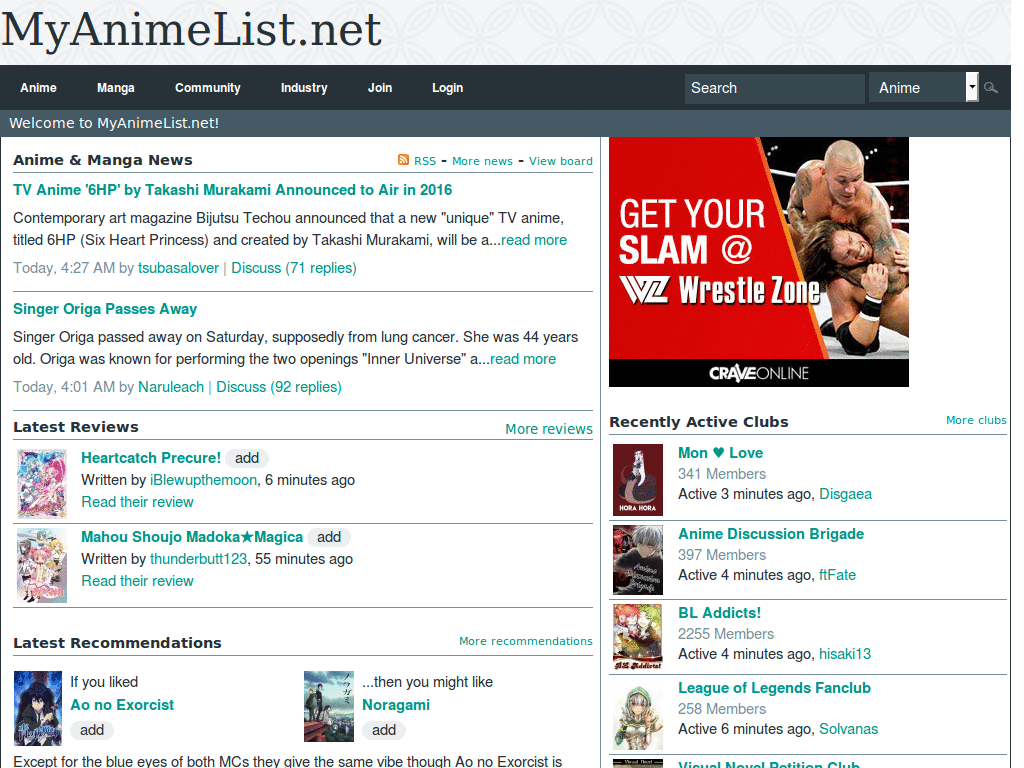Click the orange RSS feed icon

[x=404, y=160]
